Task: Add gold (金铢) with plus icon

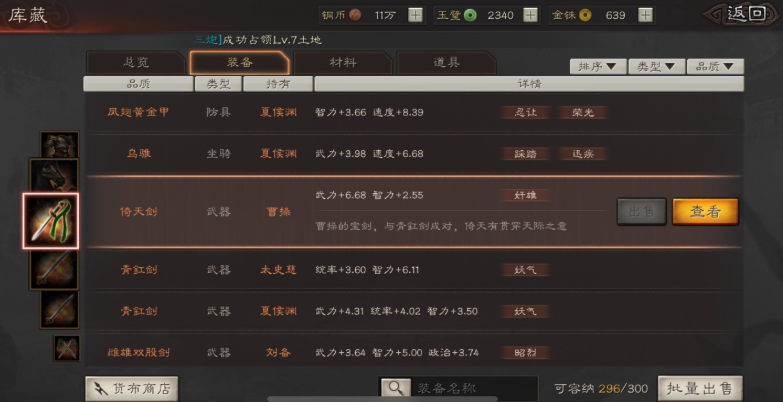Action: (x=645, y=15)
